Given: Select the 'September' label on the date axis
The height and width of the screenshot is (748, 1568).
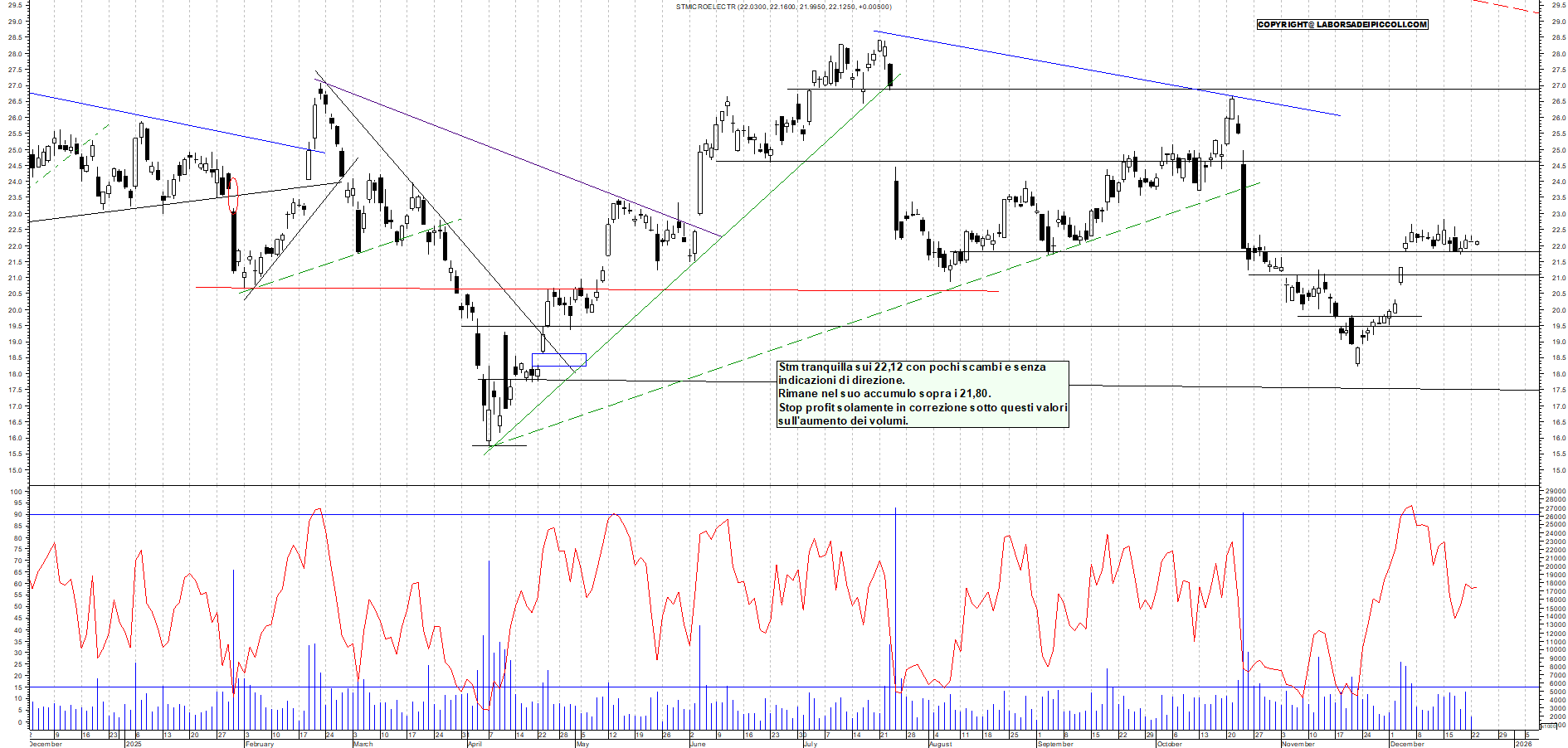Looking at the screenshot, I should click(1054, 744).
